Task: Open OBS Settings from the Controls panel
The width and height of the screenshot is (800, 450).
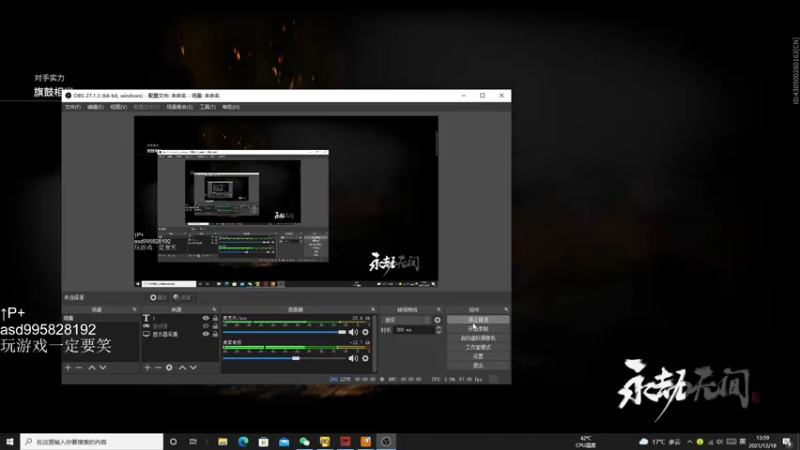Action: pyautogui.click(x=478, y=357)
